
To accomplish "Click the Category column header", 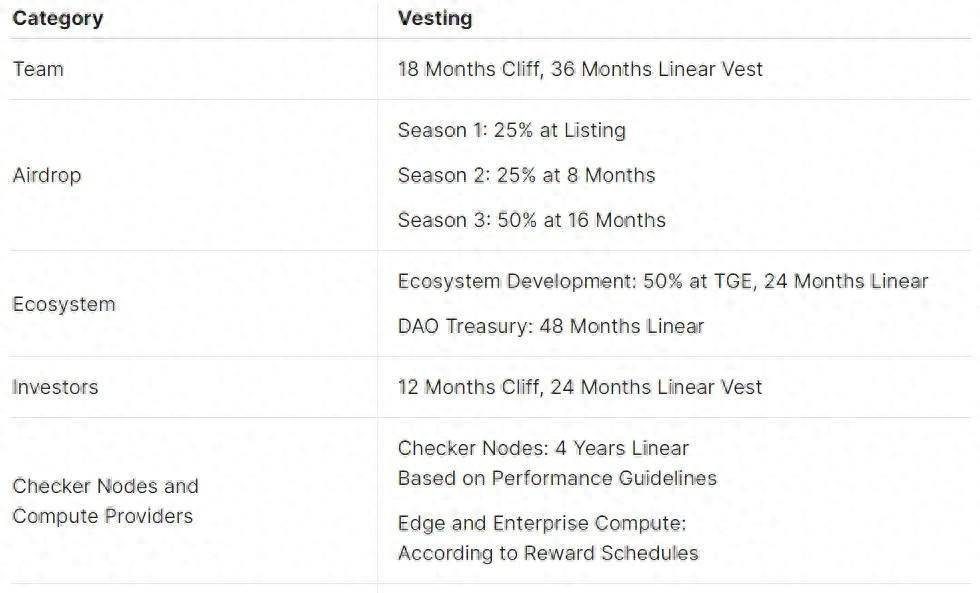I will tap(58, 19).
